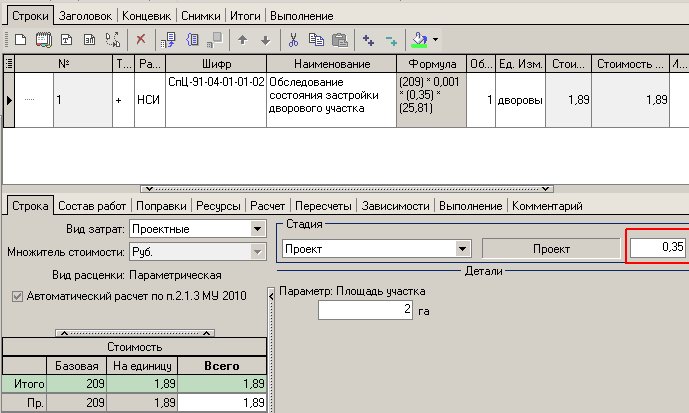Click the Площадь участка input field
Image resolution: width=689 pixels, height=413 pixels.
pos(365,310)
